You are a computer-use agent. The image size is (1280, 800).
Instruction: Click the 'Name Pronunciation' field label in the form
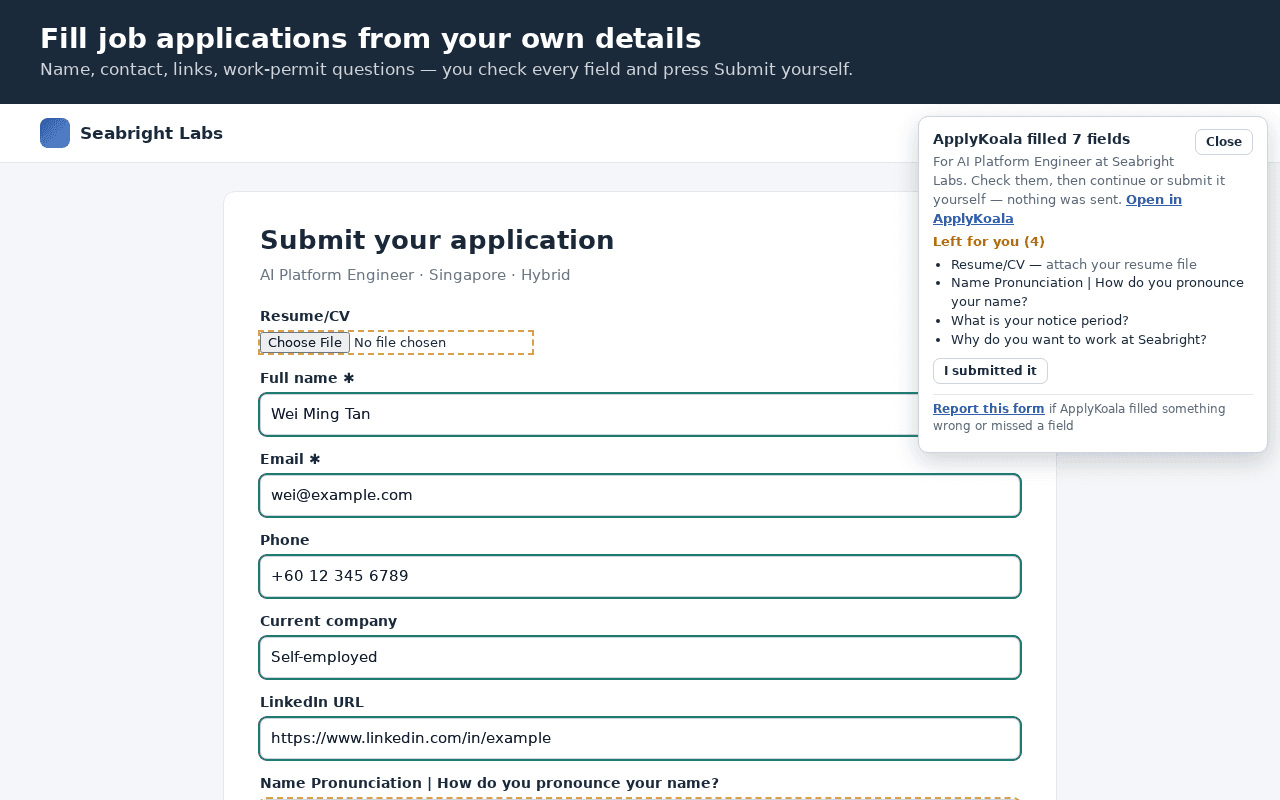click(489, 783)
